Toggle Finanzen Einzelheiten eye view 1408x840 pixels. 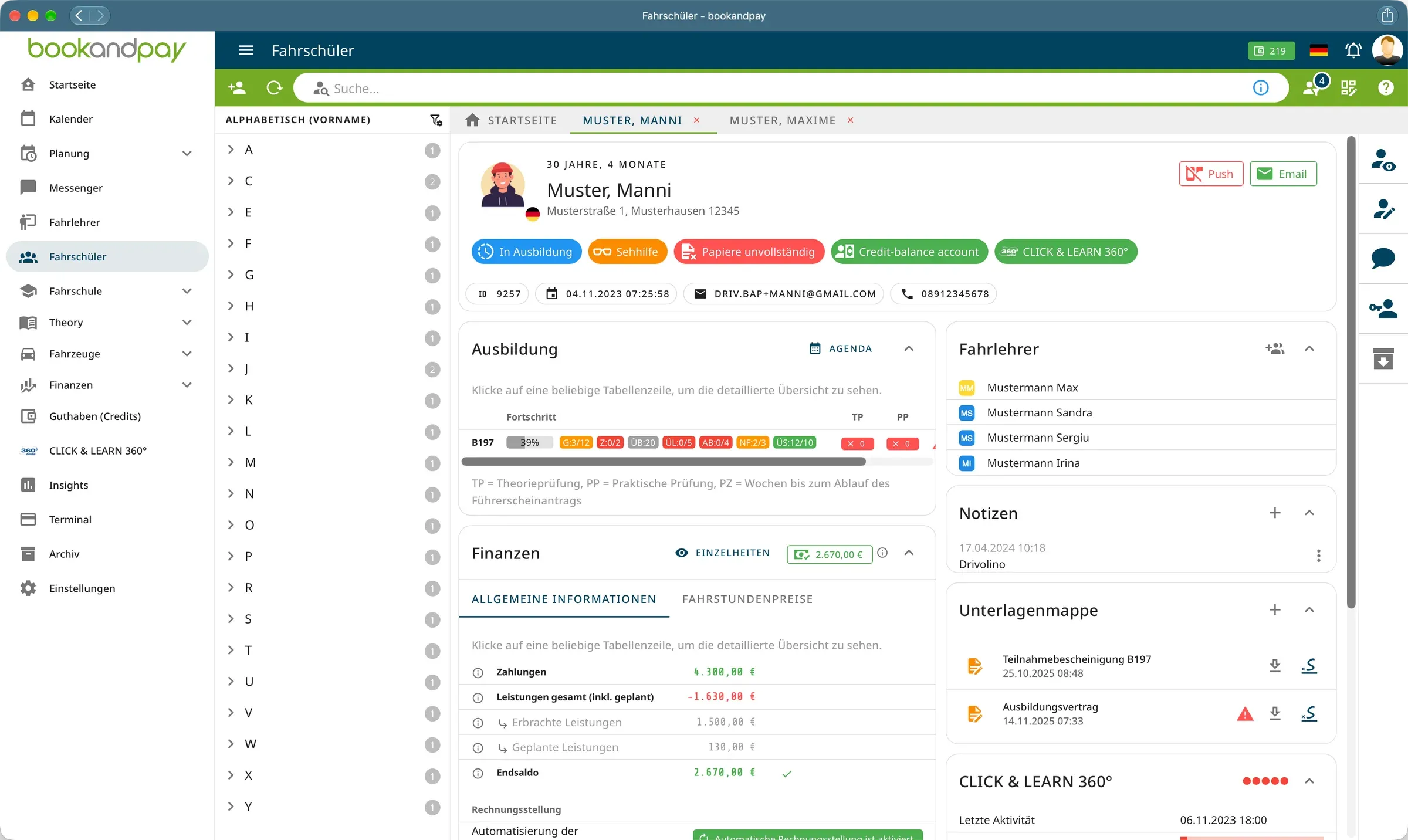(x=722, y=553)
